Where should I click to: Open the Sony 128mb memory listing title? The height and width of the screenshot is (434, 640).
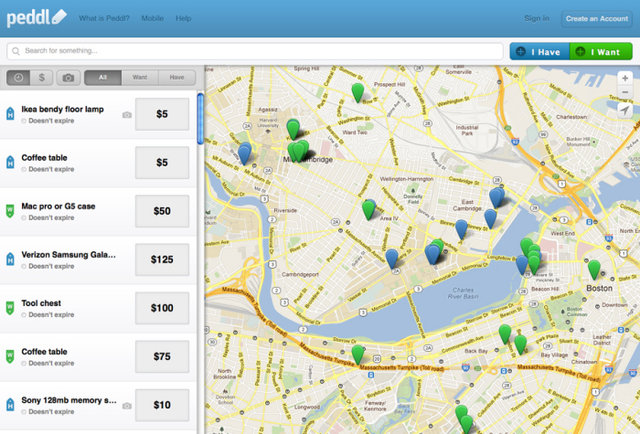point(69,400)
